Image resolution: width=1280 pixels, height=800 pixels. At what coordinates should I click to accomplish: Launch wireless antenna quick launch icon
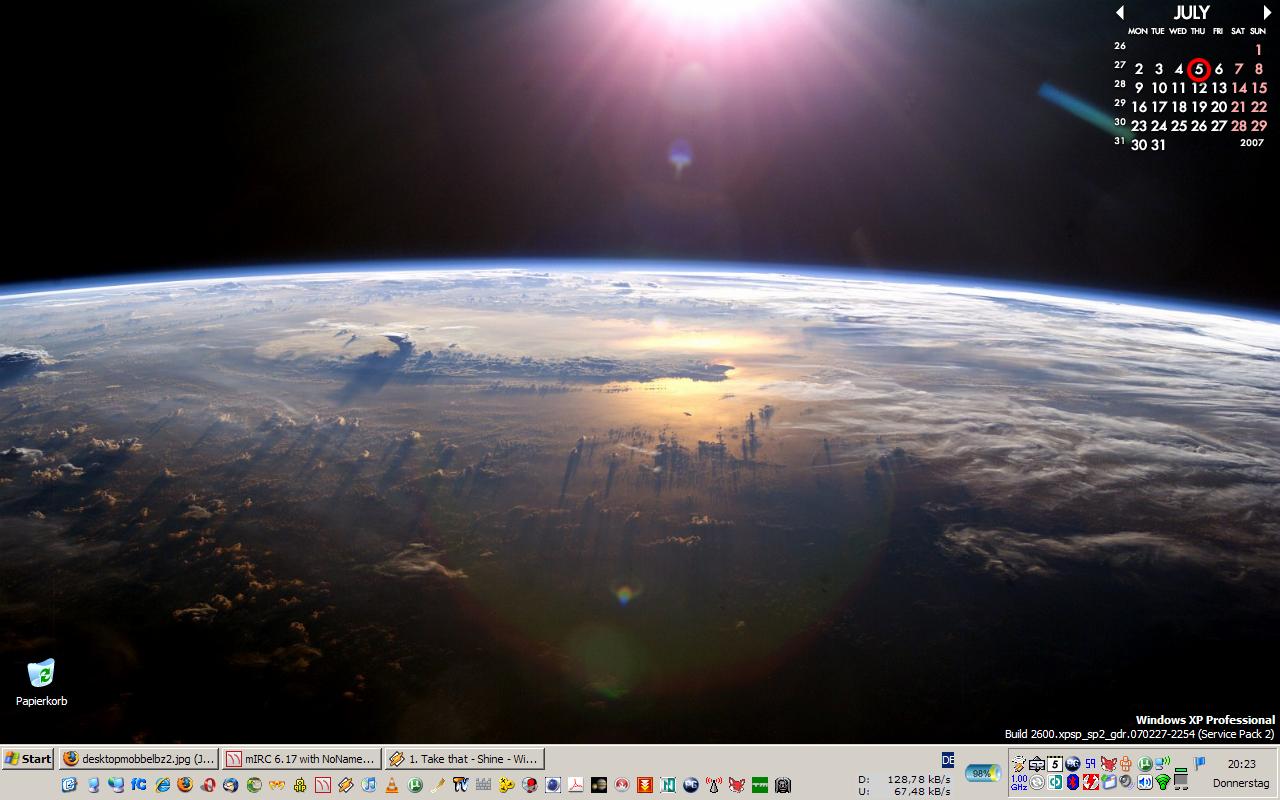coord(713,785)
